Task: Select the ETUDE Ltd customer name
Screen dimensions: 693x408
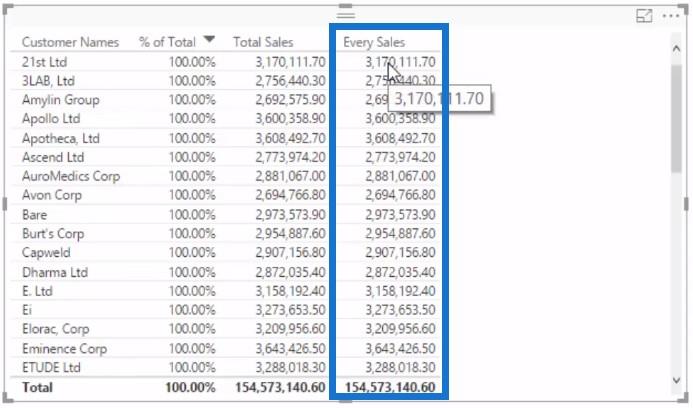Action: click(x=51, y=368)
